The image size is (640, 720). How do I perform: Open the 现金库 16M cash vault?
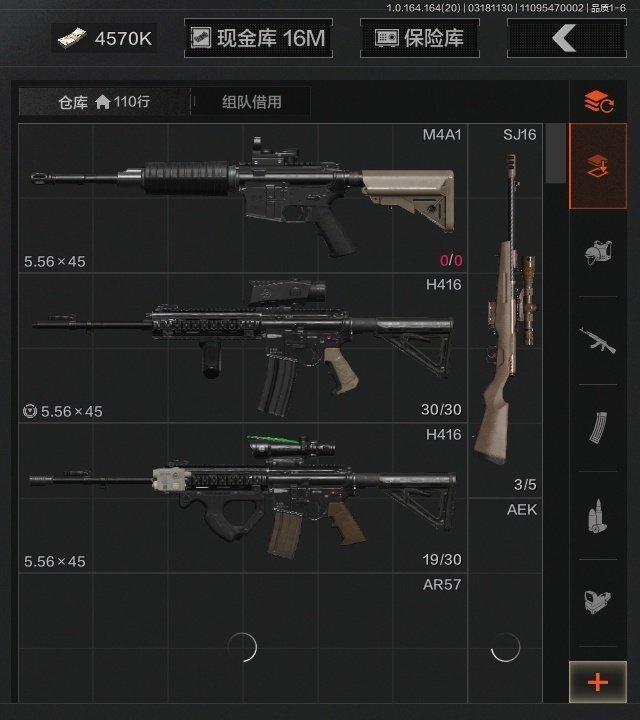coord(258,38)
